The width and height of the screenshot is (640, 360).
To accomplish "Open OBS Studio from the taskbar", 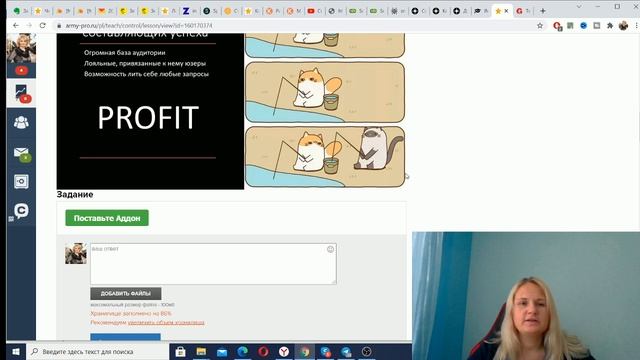I will (367, 351).
